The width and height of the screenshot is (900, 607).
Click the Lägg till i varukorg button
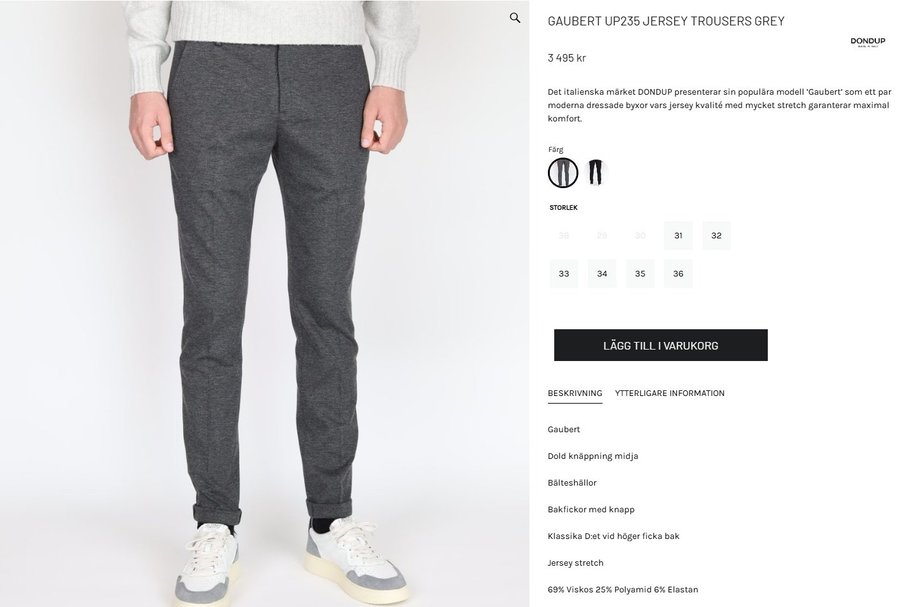pyautogui.click(x=661, y=345)
